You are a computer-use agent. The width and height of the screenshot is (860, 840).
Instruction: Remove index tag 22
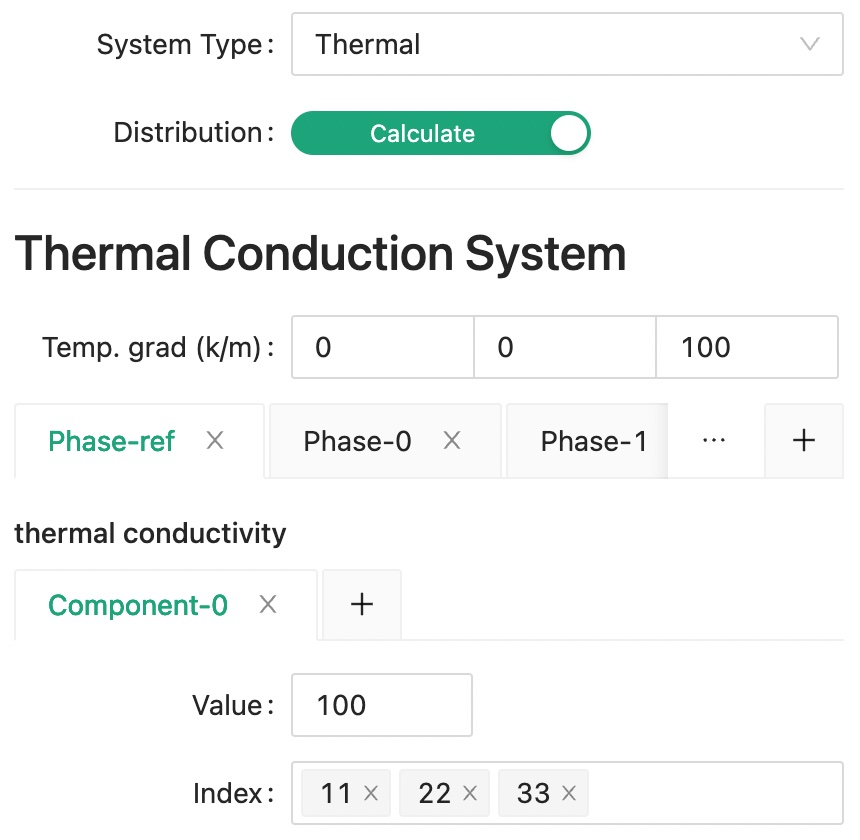point(470,794)
